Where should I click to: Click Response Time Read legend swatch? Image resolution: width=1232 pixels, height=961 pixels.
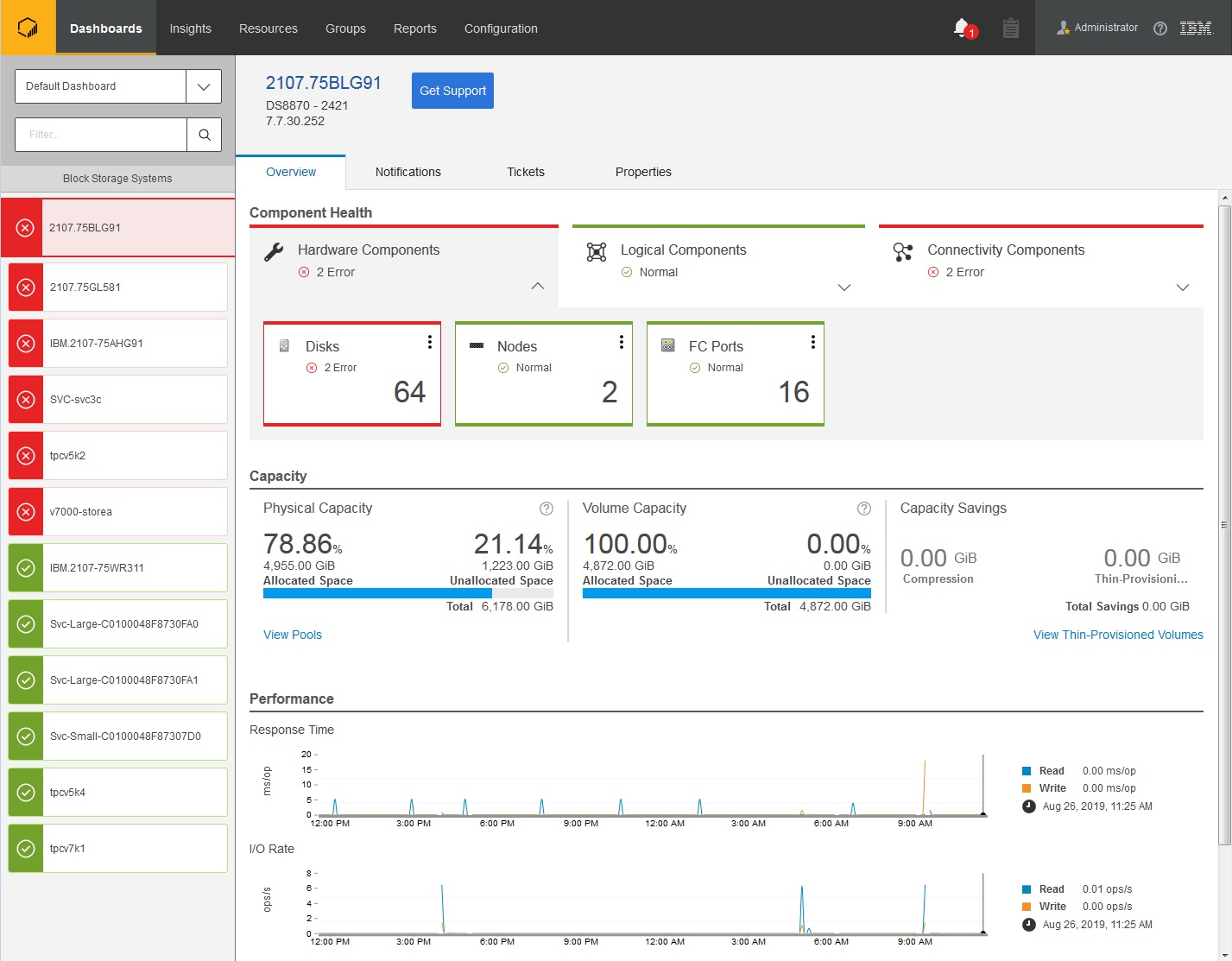[x=1027, y=771]
